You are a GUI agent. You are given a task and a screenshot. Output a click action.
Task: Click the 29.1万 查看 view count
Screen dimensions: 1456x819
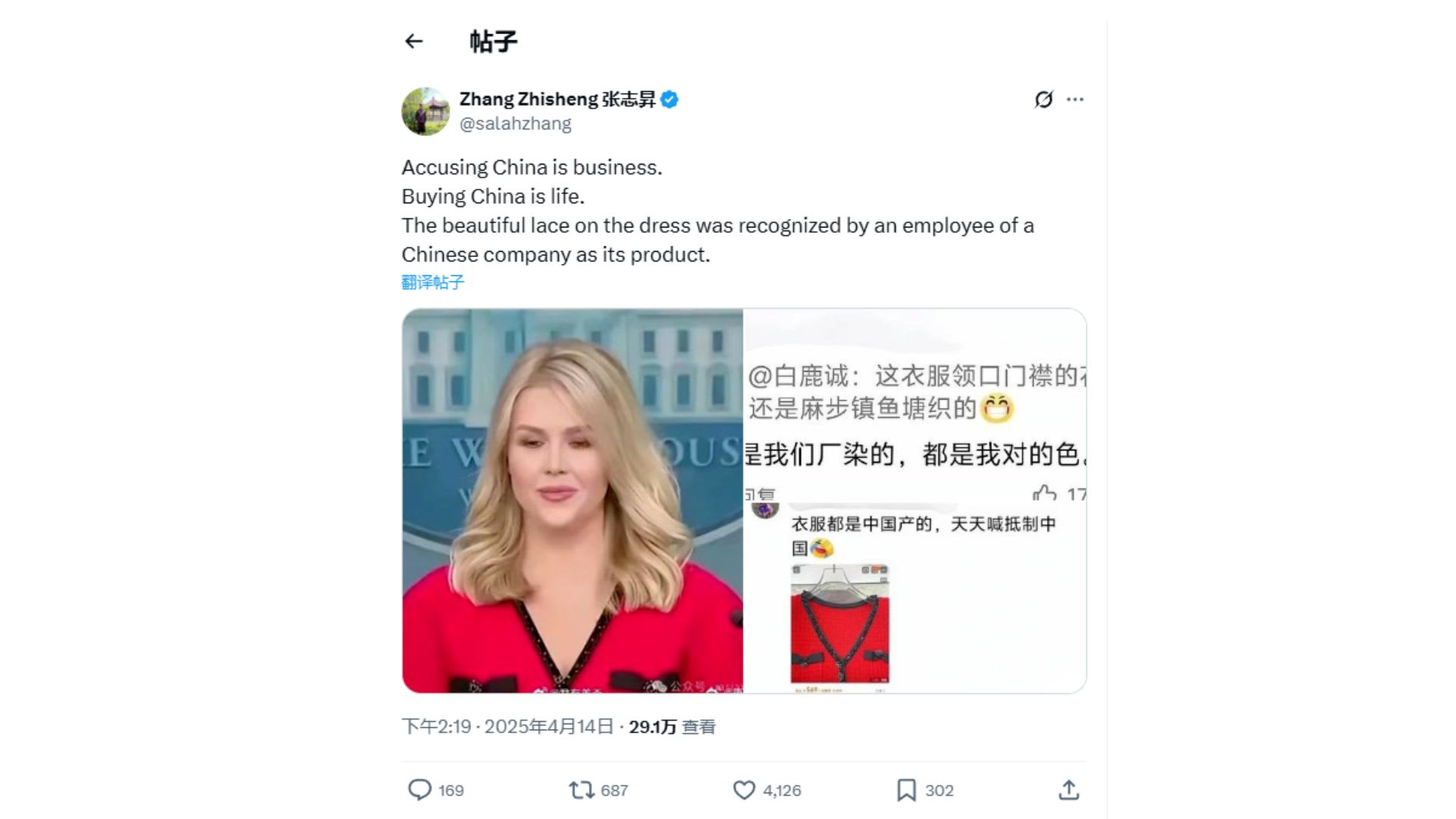point(672,726)
